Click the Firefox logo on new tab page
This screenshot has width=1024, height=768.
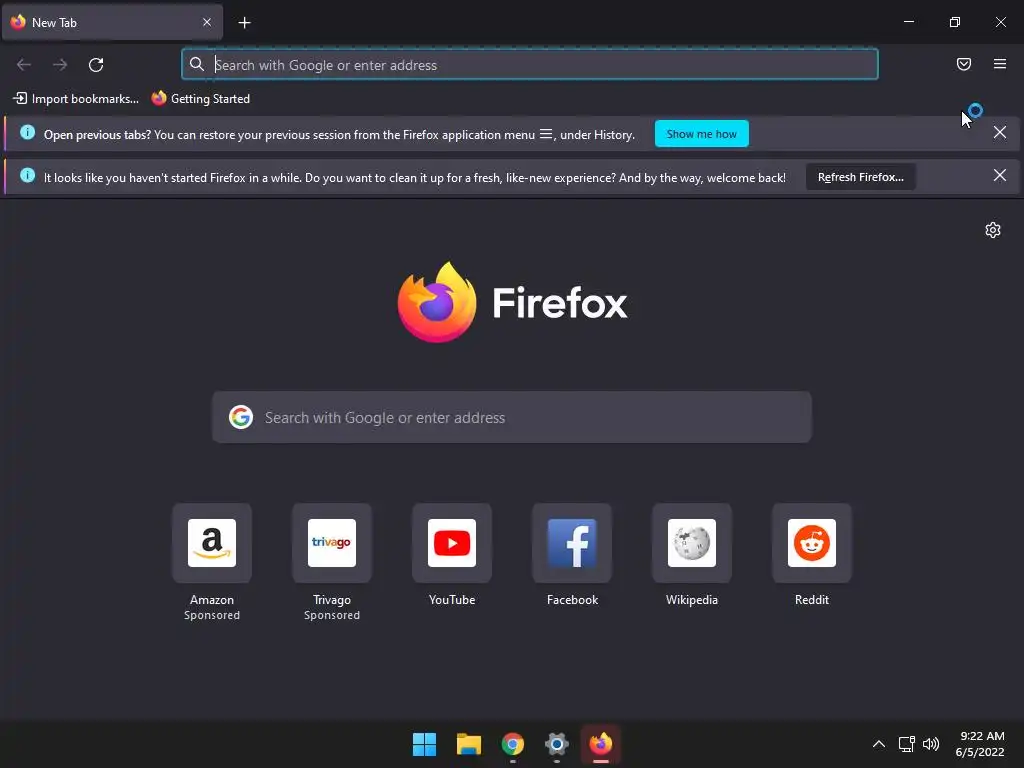512,302
